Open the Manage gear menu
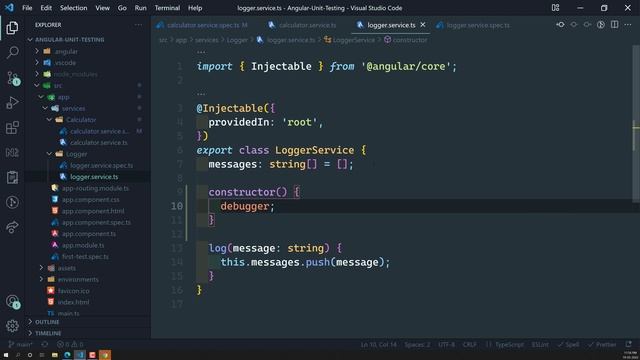This screenshot has height=360, width=640. click(12, 326)
